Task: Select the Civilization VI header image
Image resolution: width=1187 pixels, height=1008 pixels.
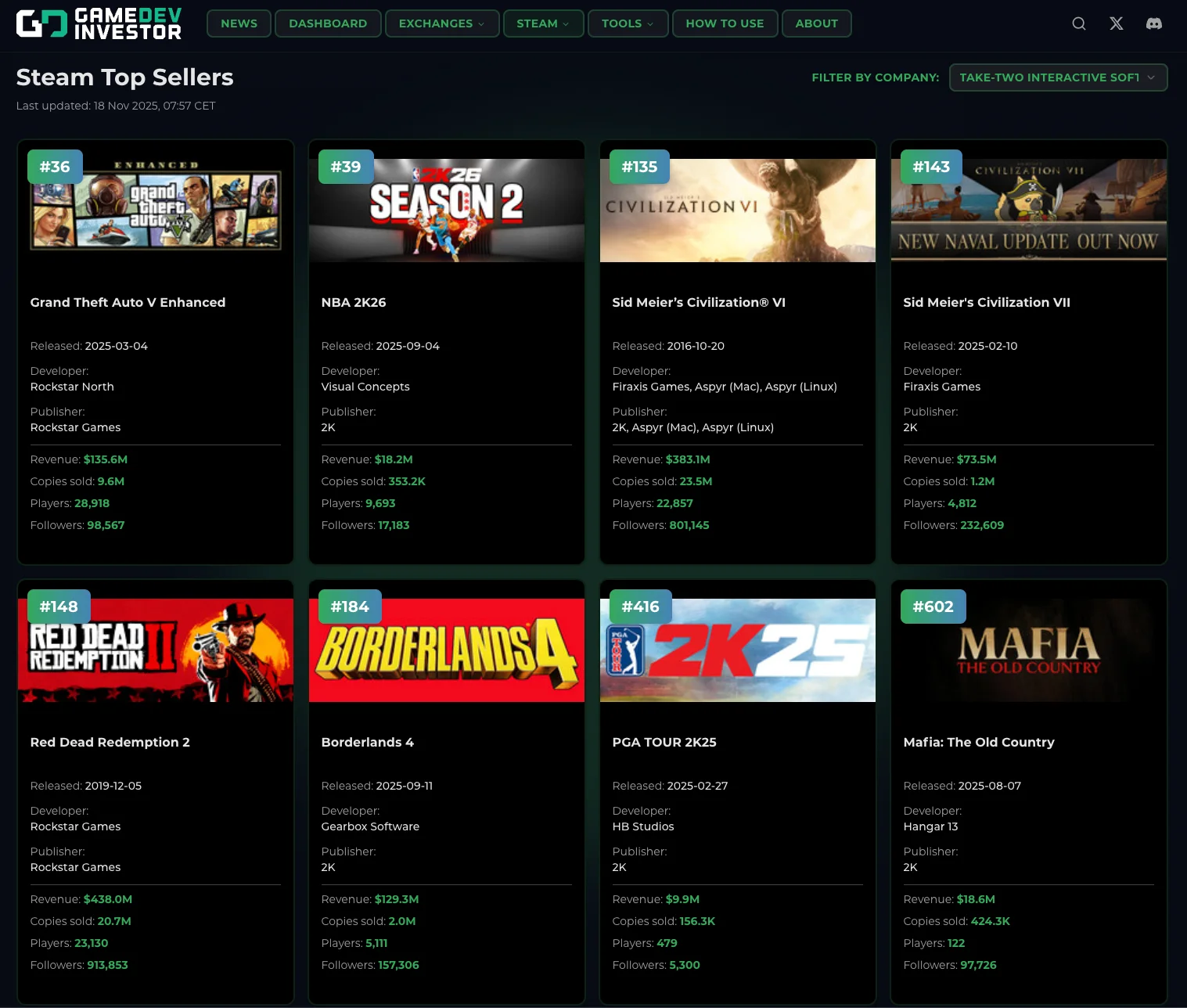Action: click(x=737, y=210)
